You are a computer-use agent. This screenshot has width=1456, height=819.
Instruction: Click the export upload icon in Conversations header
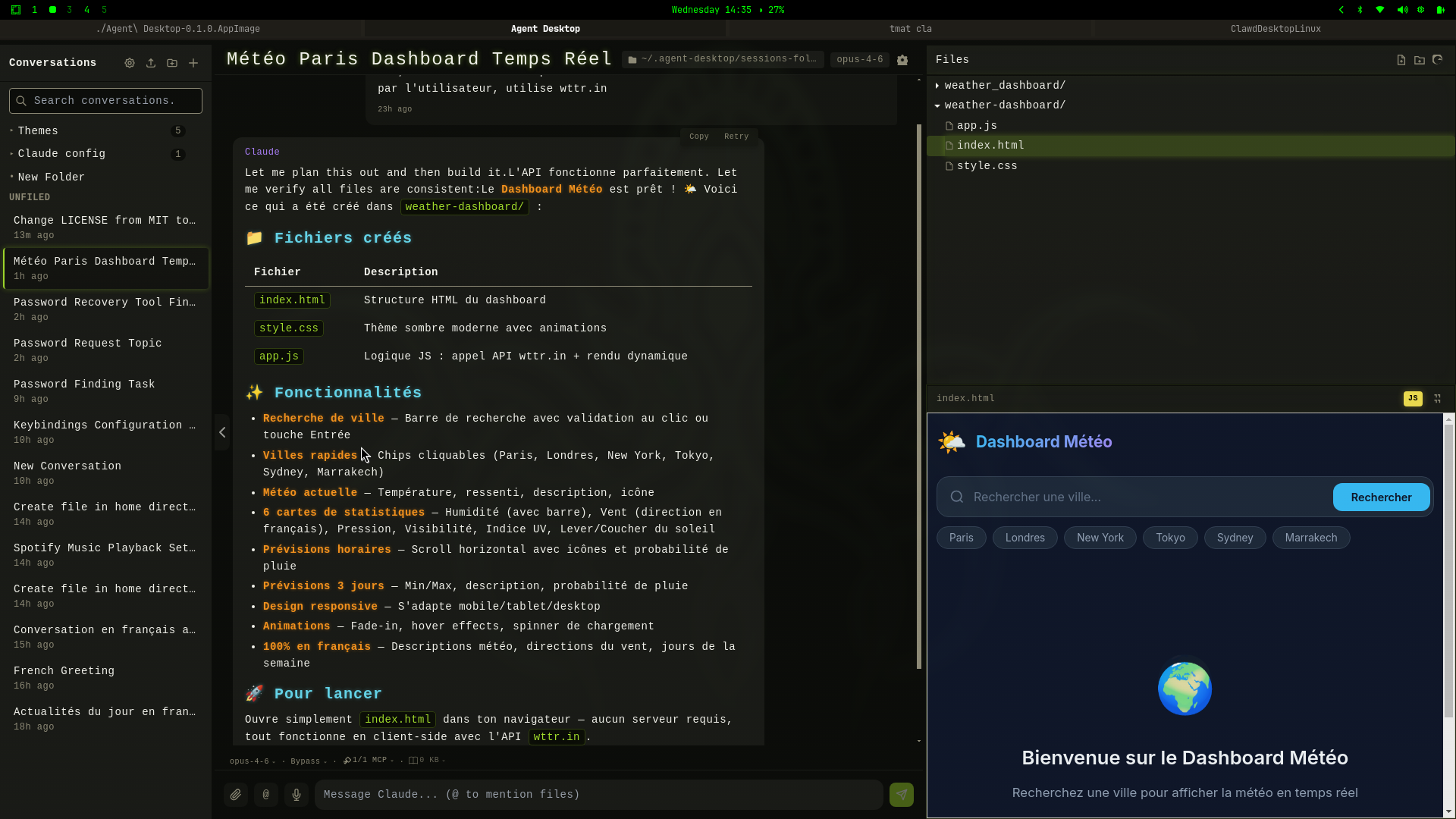(151, 63)
